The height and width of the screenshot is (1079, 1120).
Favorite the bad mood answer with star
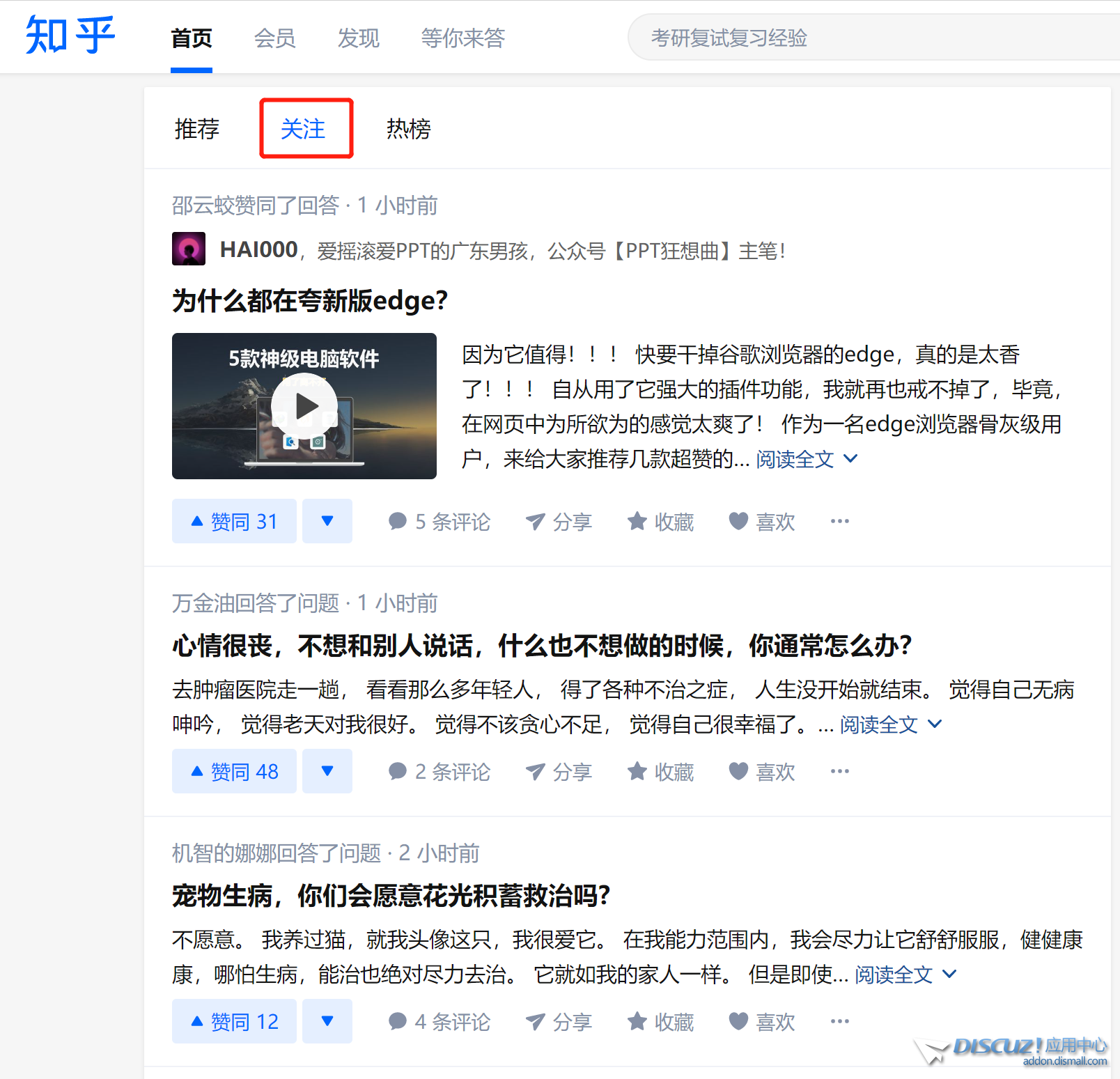point(660,772)
